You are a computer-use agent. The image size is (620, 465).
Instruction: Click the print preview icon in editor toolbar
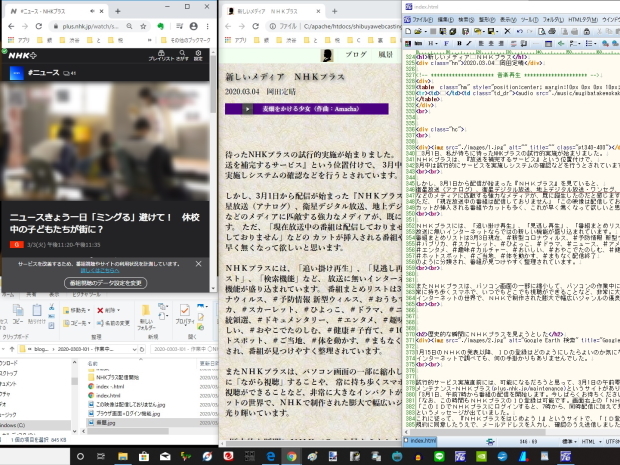(541, 31)
